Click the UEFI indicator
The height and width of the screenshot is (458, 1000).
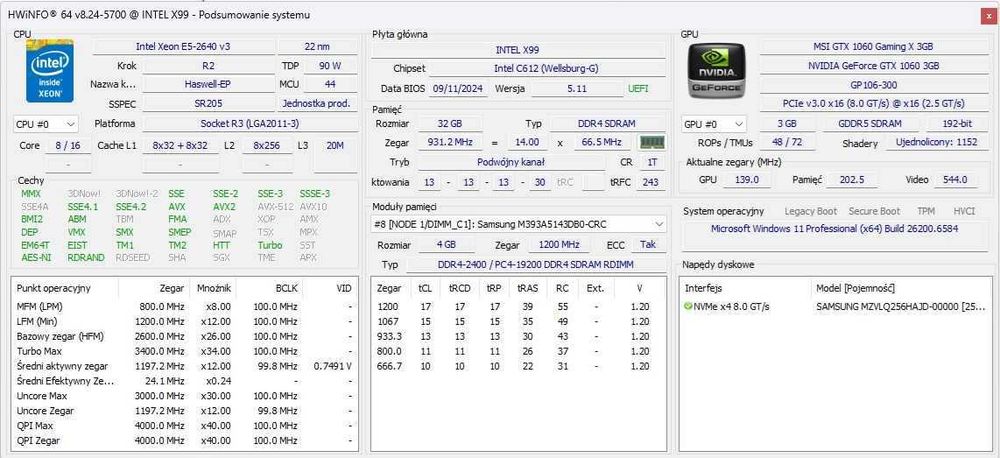click(638, 89)
